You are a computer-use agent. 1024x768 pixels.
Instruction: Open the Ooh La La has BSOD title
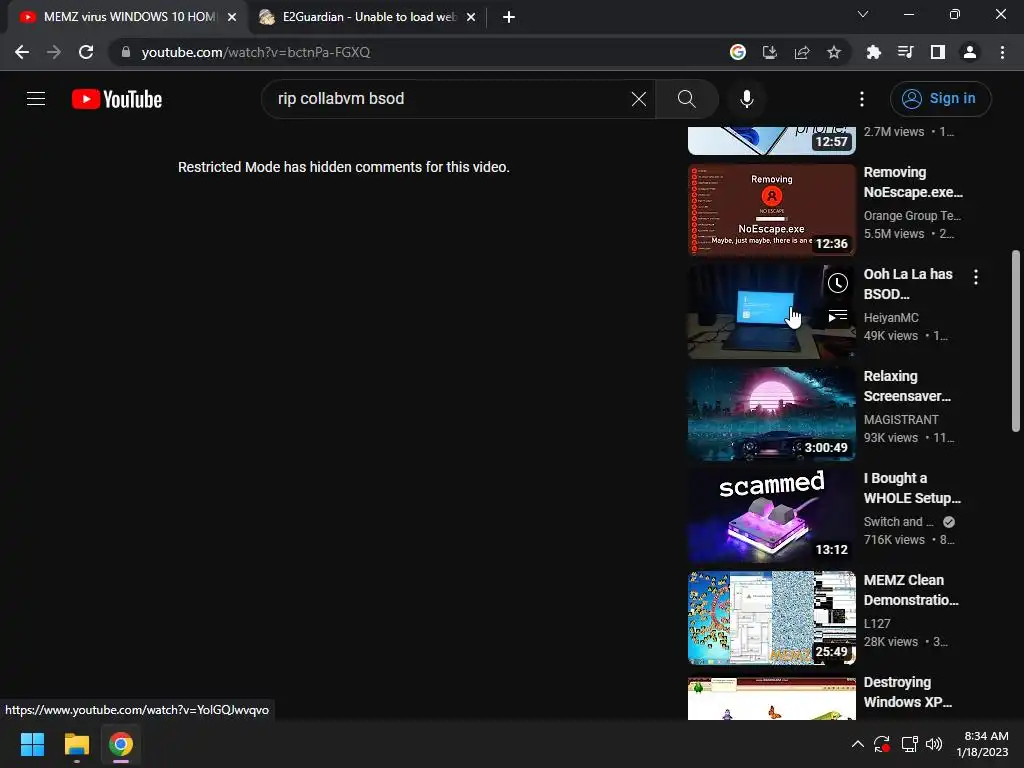tap(908, 284)
